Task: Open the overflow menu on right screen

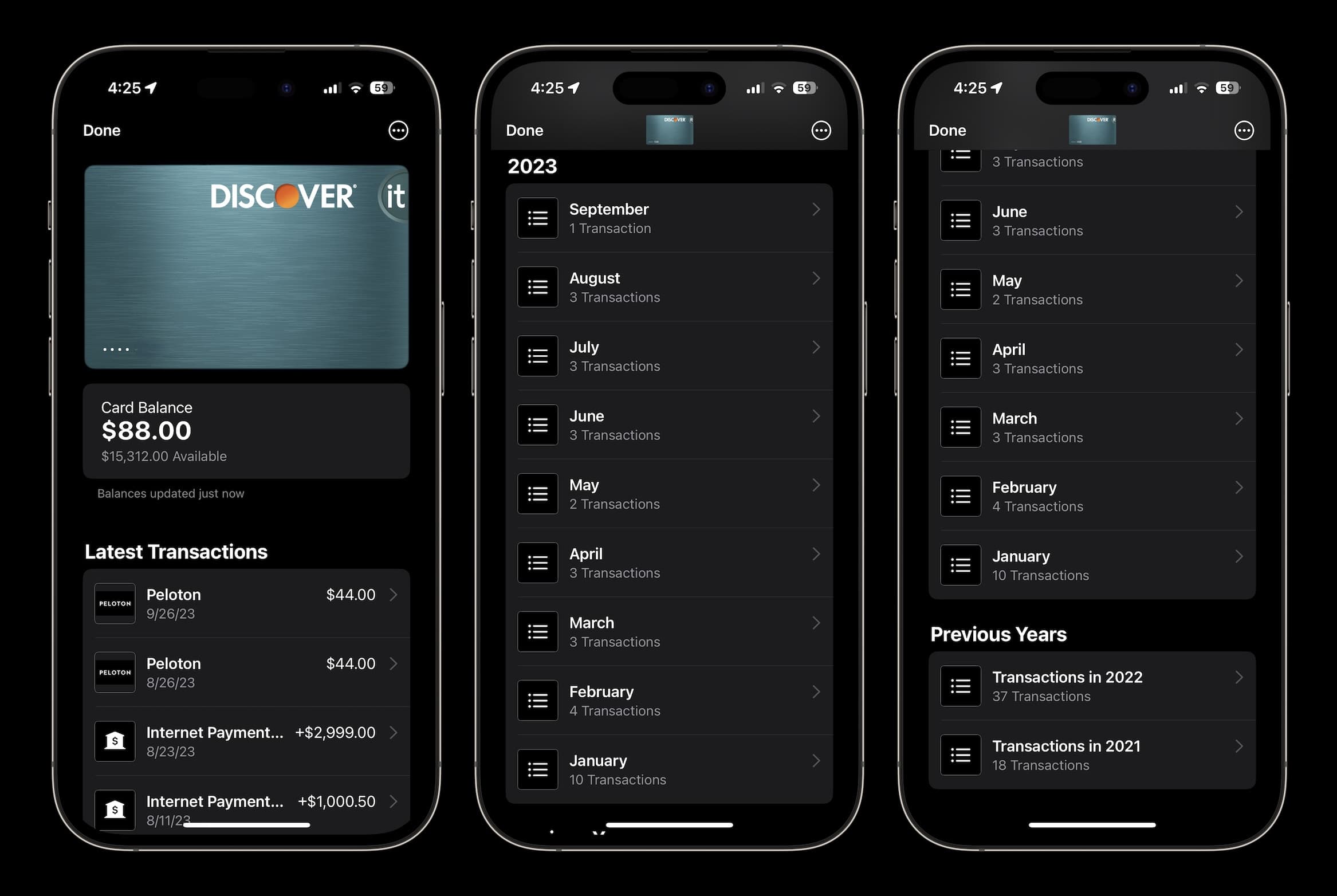Action: pos(1245,130)
